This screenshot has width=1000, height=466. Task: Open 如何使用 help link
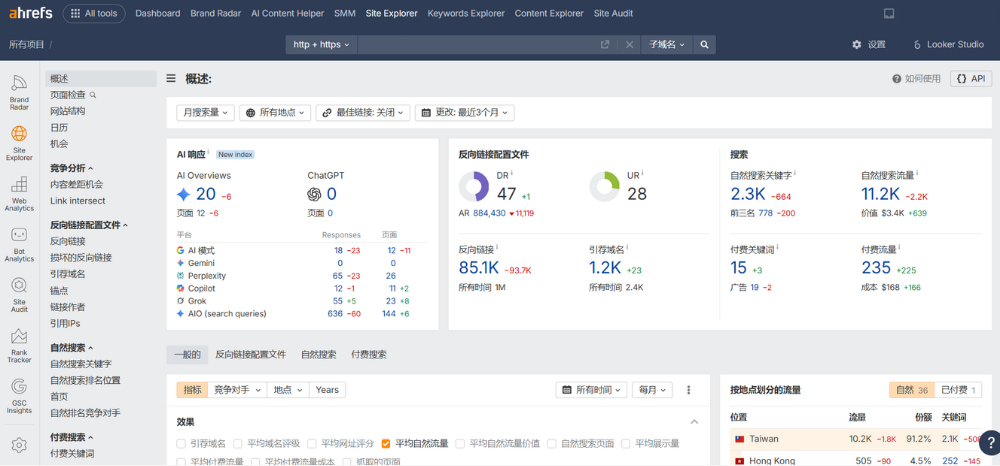[x=916, y=78]
